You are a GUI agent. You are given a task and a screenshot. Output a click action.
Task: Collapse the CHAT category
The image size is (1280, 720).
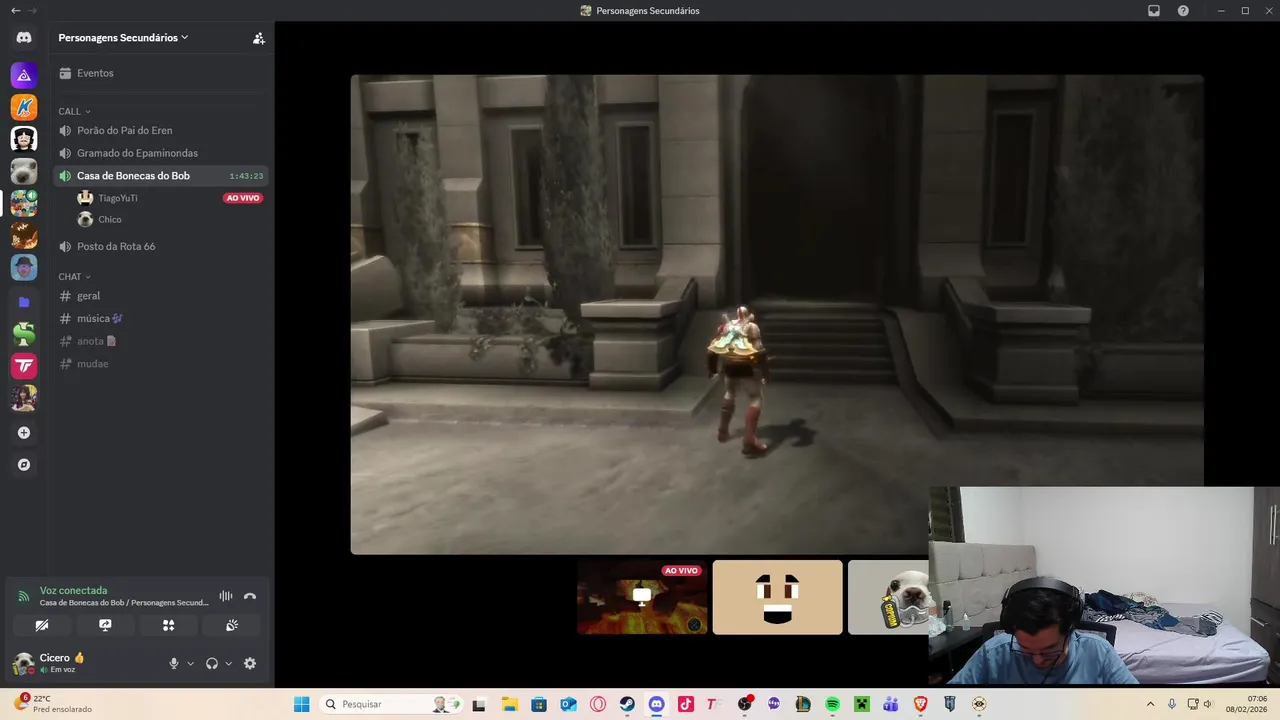[x=74, y=276]
